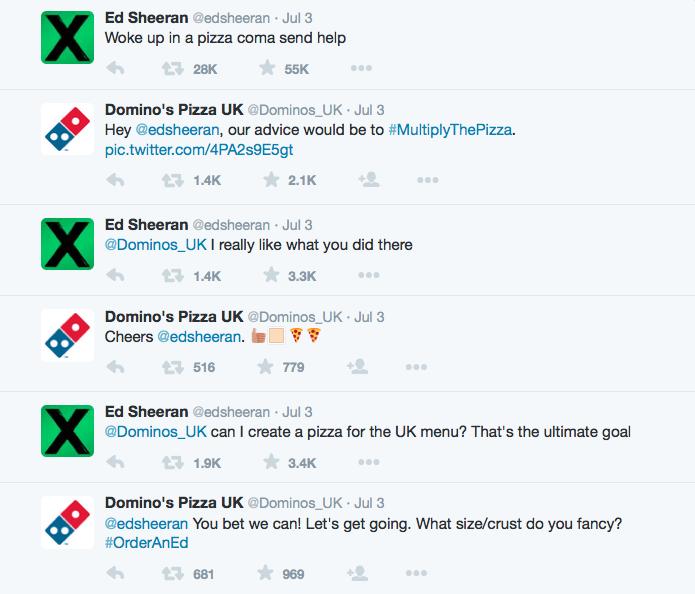Viewport: 695px width, 594px height.
Task: Favorite the #MultiplyThePizza tweet
Action: [x=271, y=180]
